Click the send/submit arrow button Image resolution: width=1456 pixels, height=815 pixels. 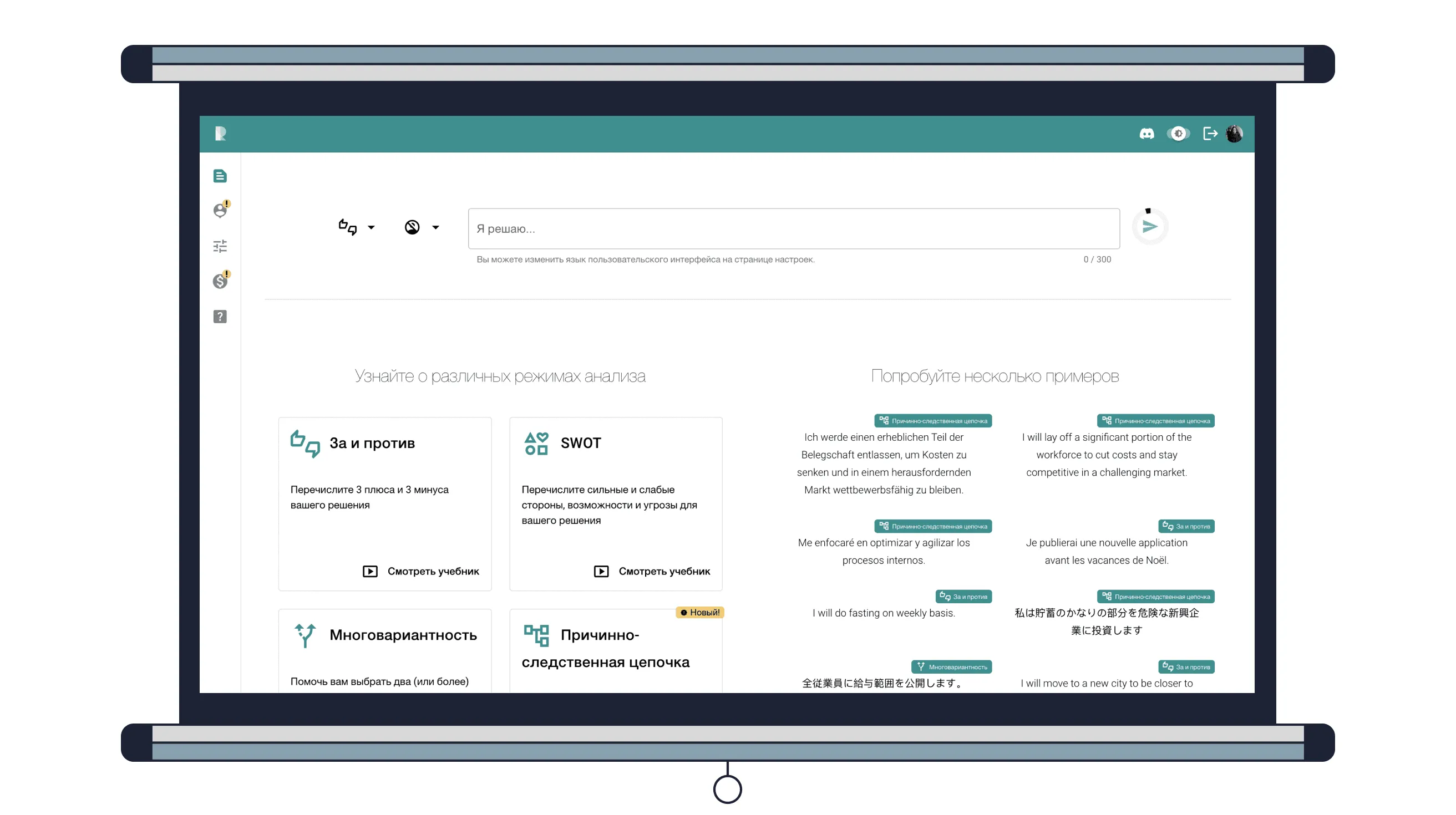click(1149, 227)
